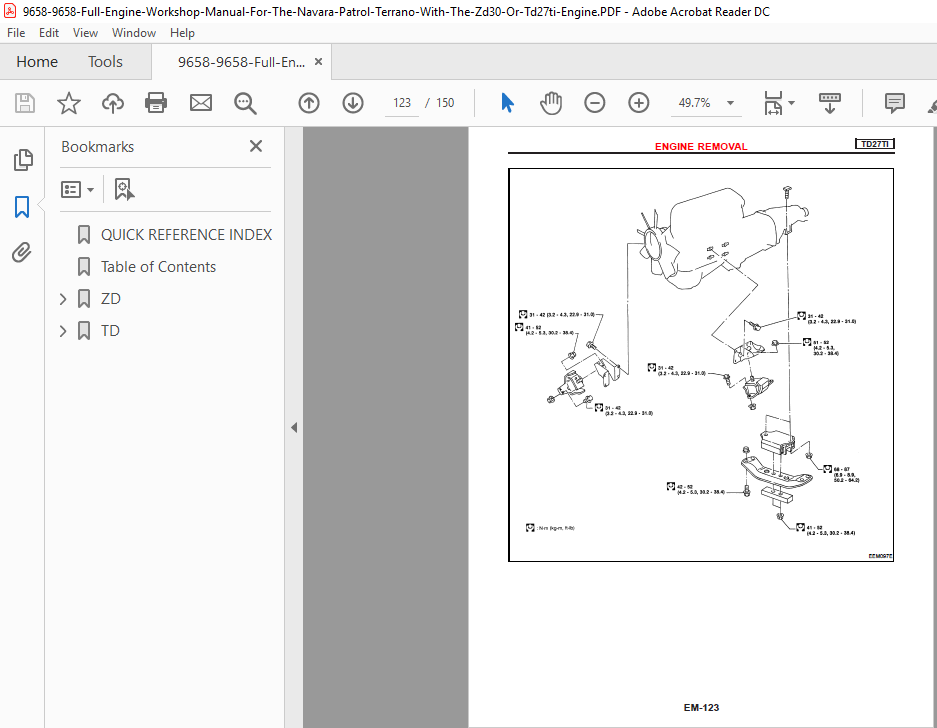
Task: Open the Find text magnifier tool
Action: (245, 103)
